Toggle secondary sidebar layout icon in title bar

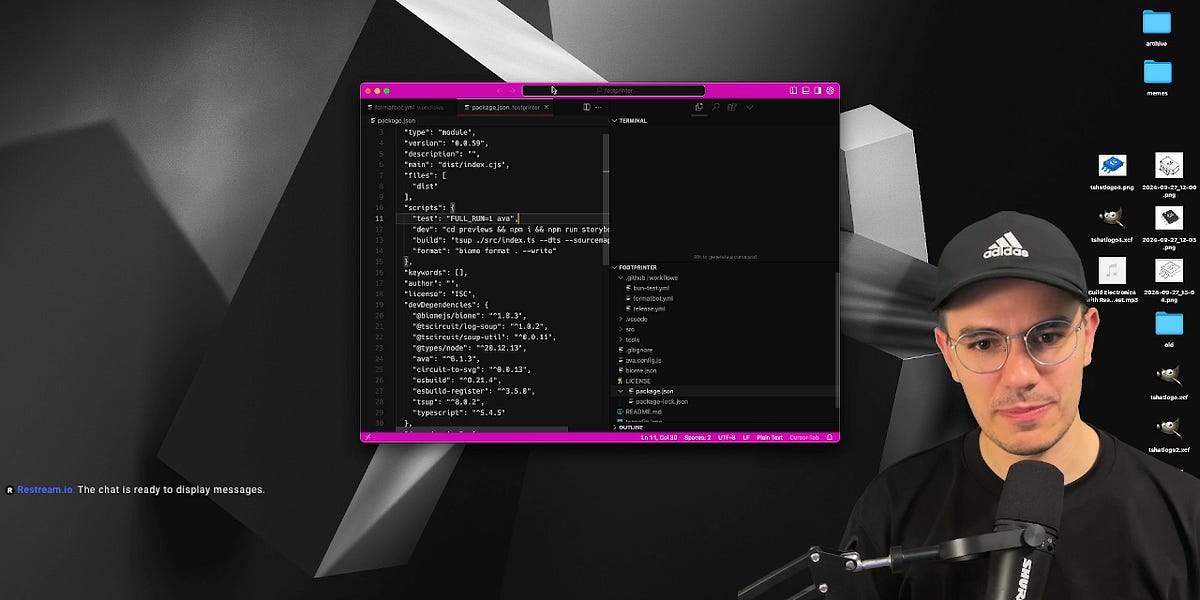pyautogui.click(x=818, y=90)
